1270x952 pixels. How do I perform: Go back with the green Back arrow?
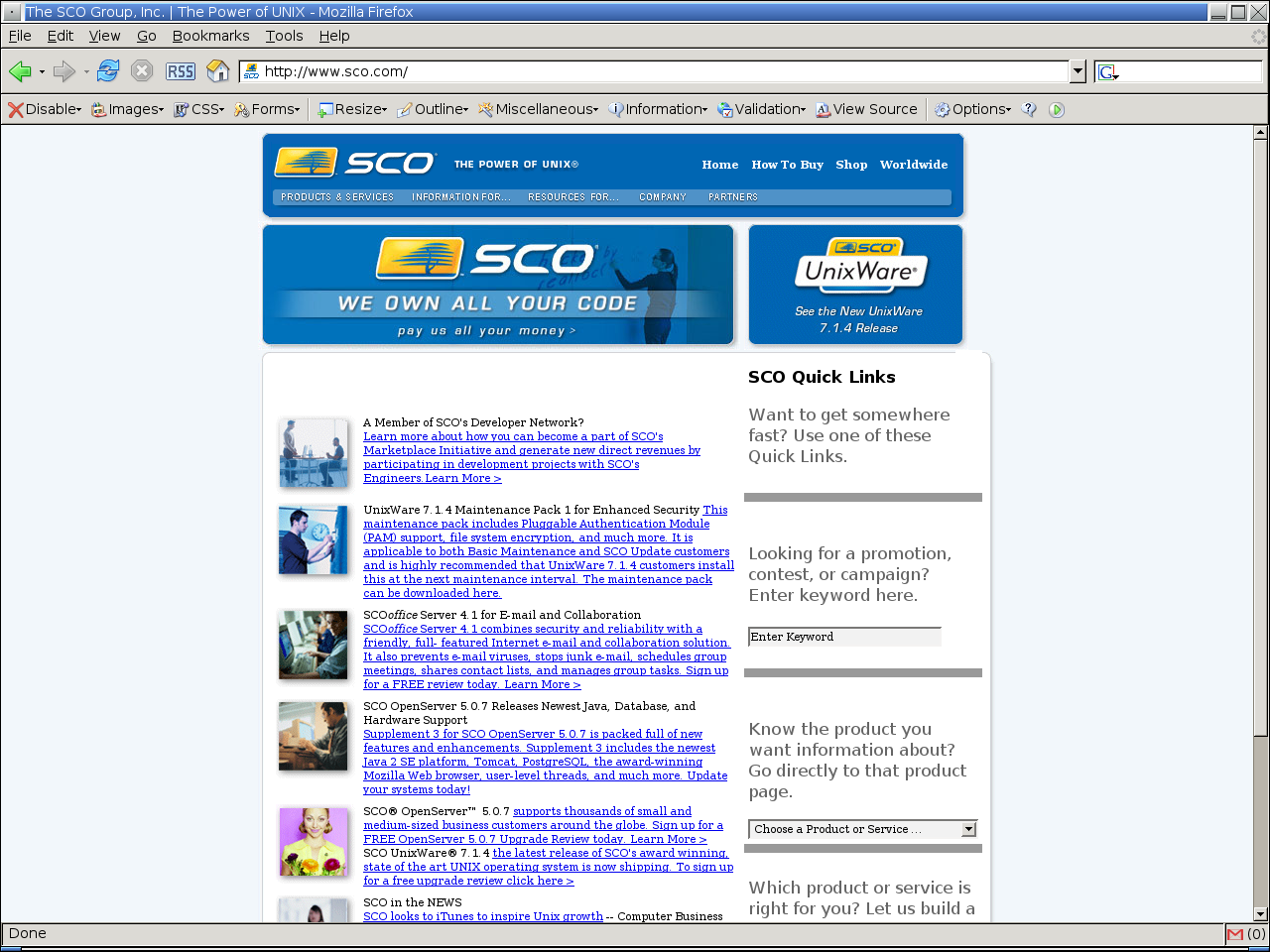tap(19, 71)
